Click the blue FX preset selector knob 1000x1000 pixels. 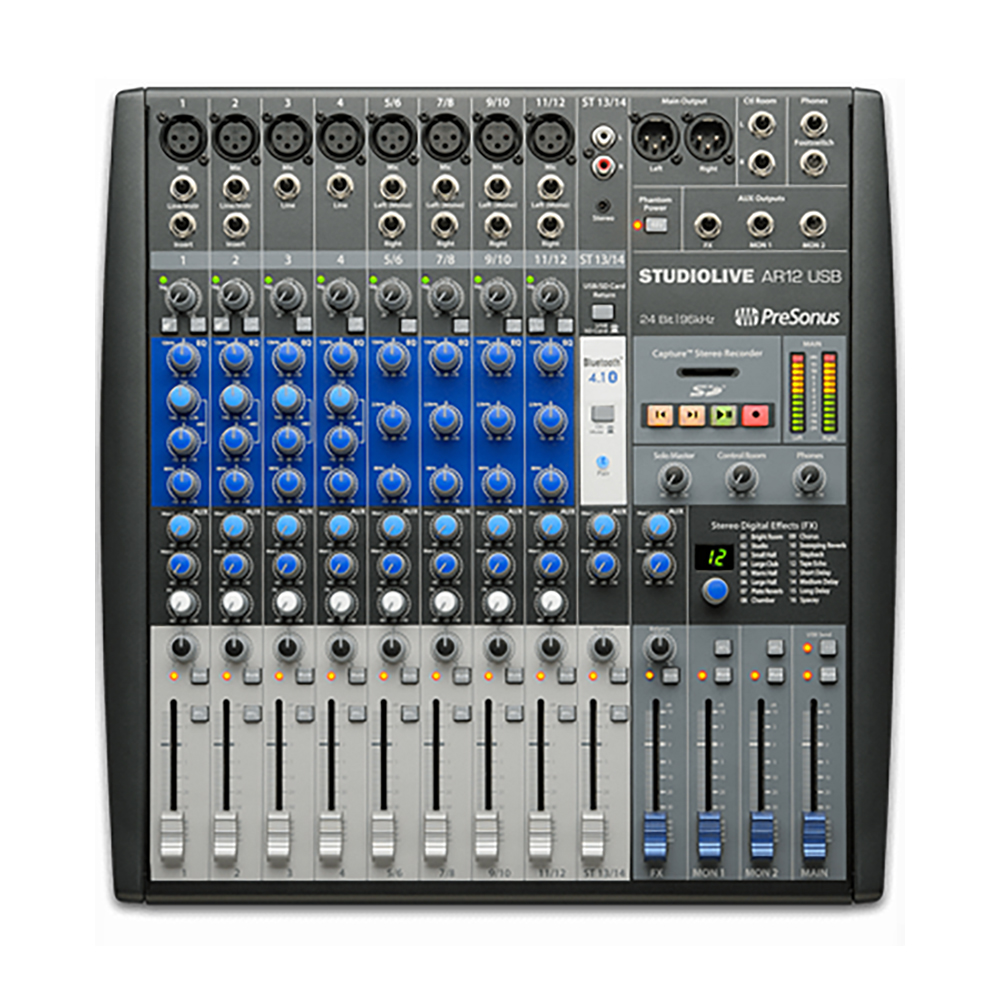pyautogui.click(x=716, y=590)
